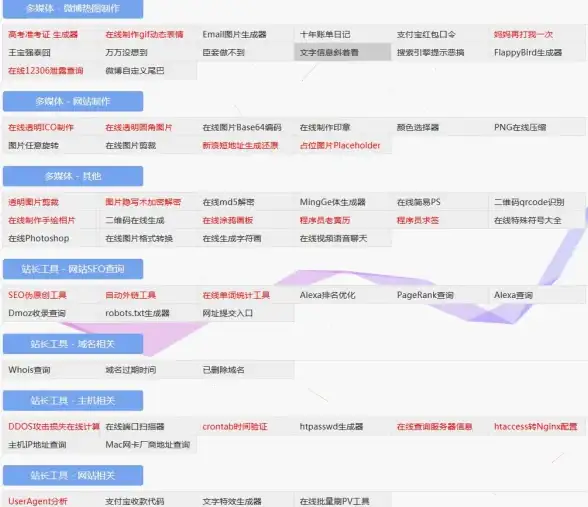Open 图片隐写术加密解密 link
The image size is (588, 507).
coord(143,202)
